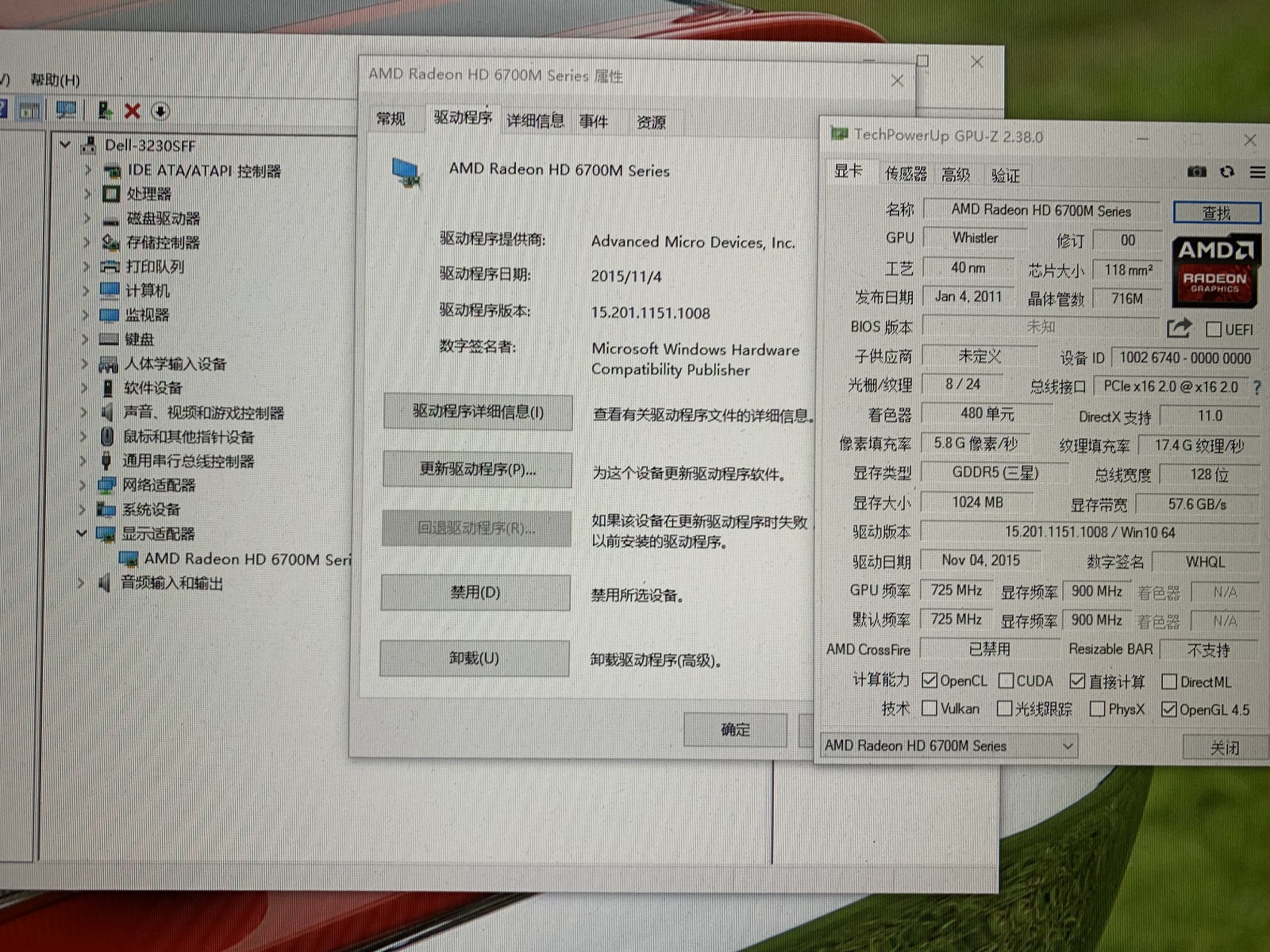Click GPU-Z screenshot camera icon
The image size is (1270, 952).
tap(1196, 171)
